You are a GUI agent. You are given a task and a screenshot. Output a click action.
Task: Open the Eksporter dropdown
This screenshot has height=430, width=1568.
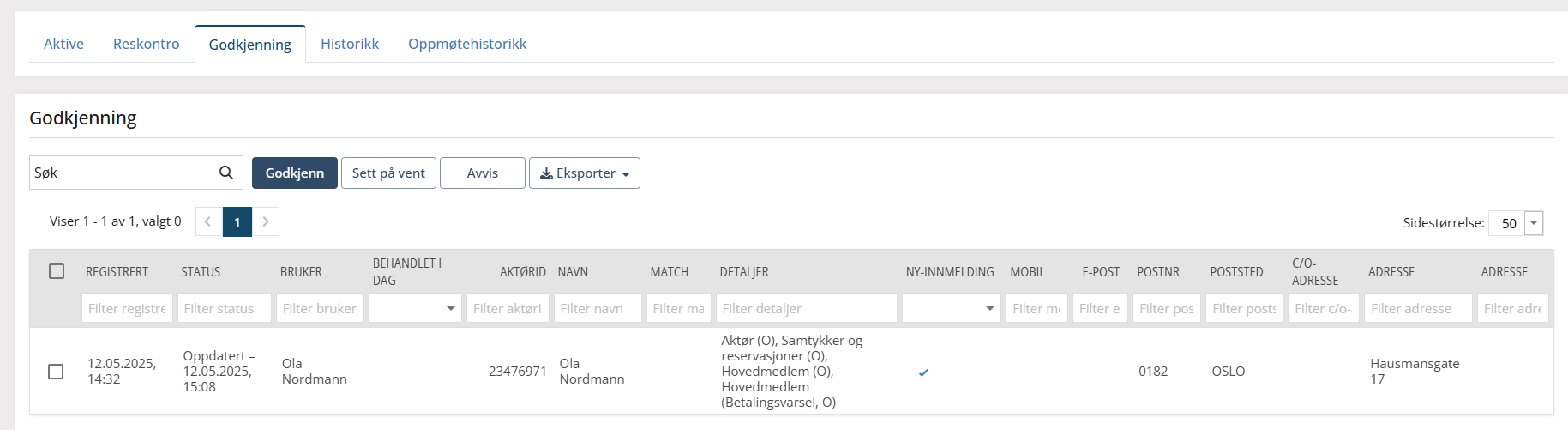click(x=585, y=173)
